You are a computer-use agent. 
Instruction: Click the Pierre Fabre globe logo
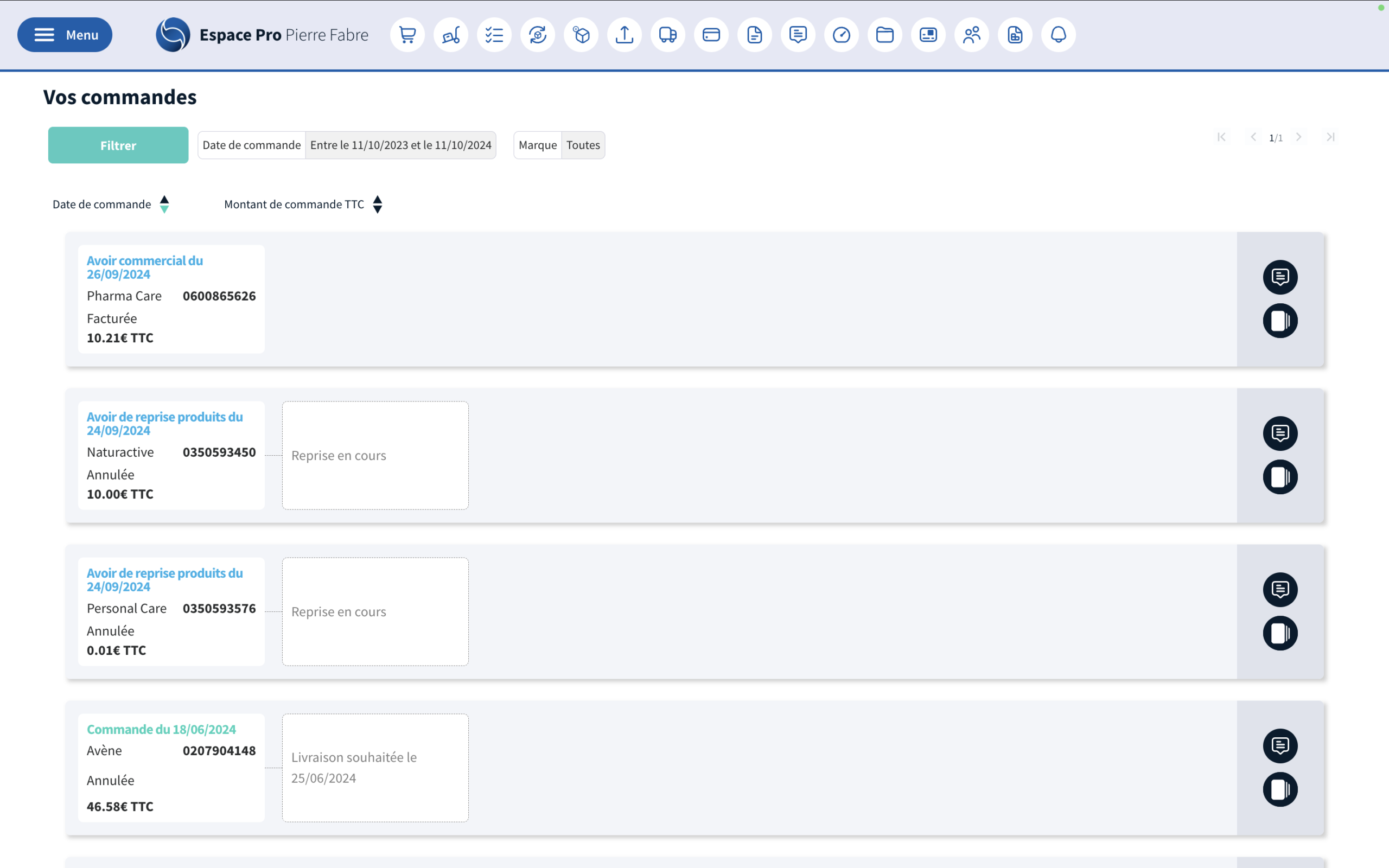tap(173, 35)
